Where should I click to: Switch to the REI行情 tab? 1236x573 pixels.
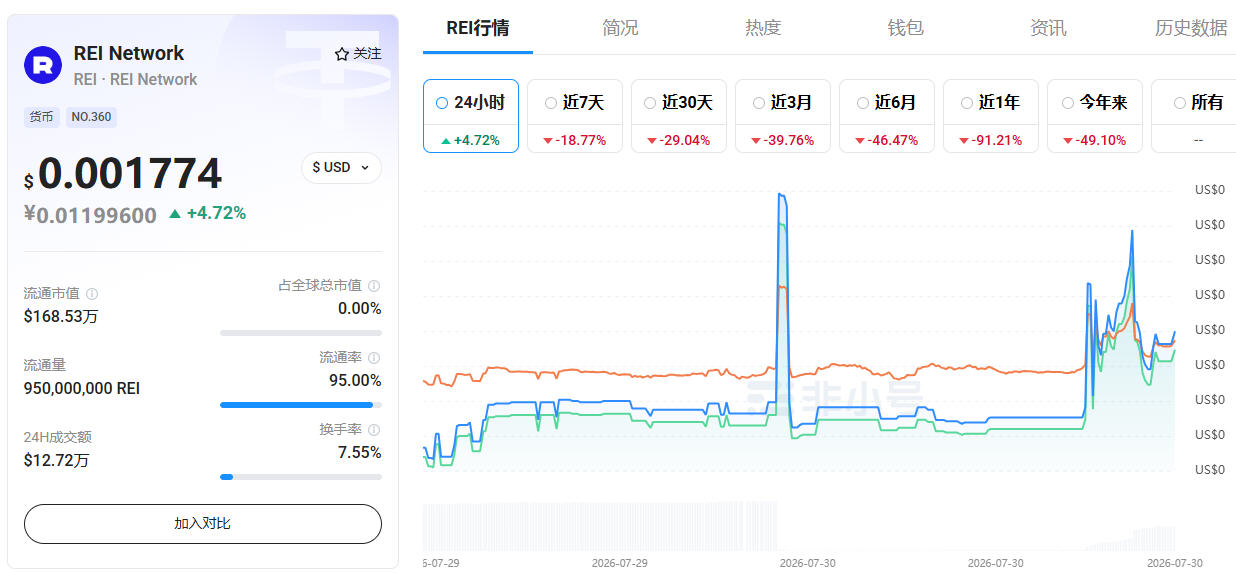point(478,28)
